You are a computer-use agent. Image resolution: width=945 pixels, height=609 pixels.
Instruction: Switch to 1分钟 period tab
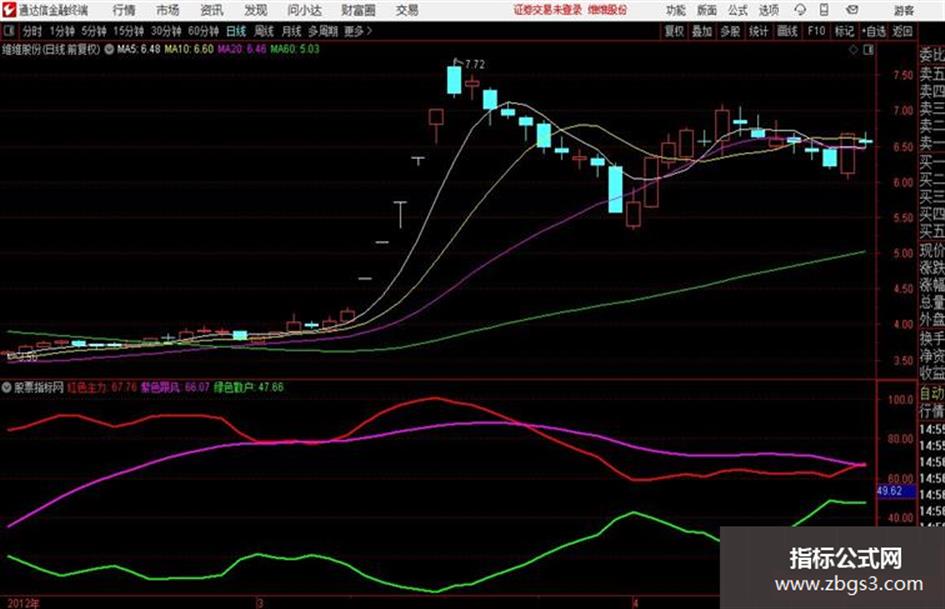pos(62,31)
